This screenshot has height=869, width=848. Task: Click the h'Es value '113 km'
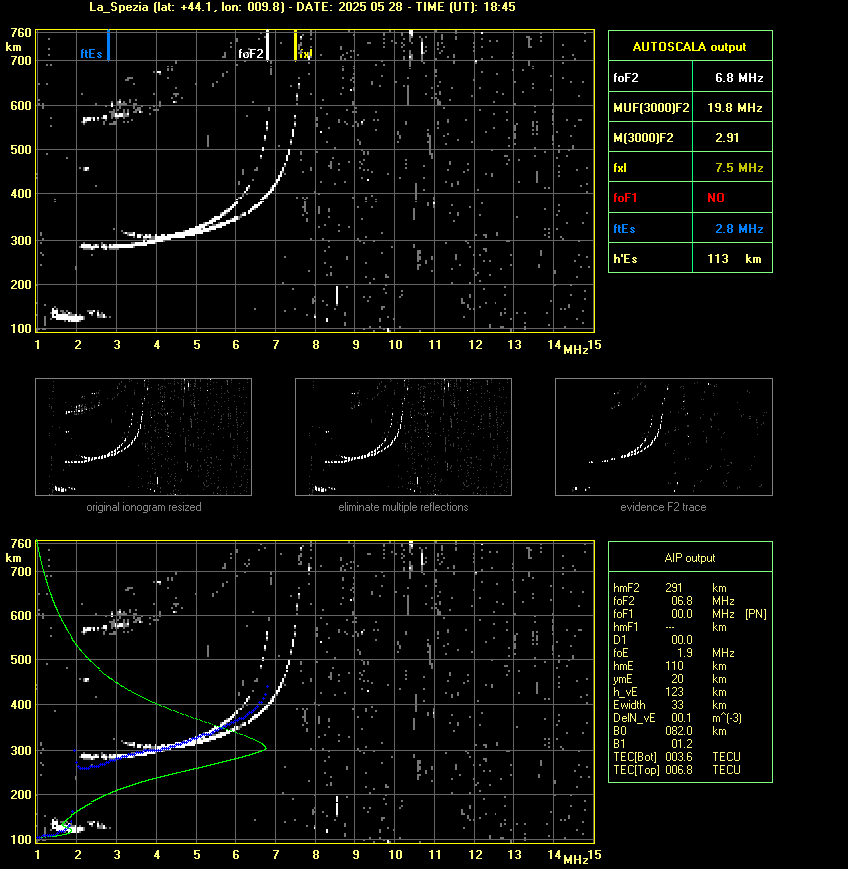coord(734,259)
